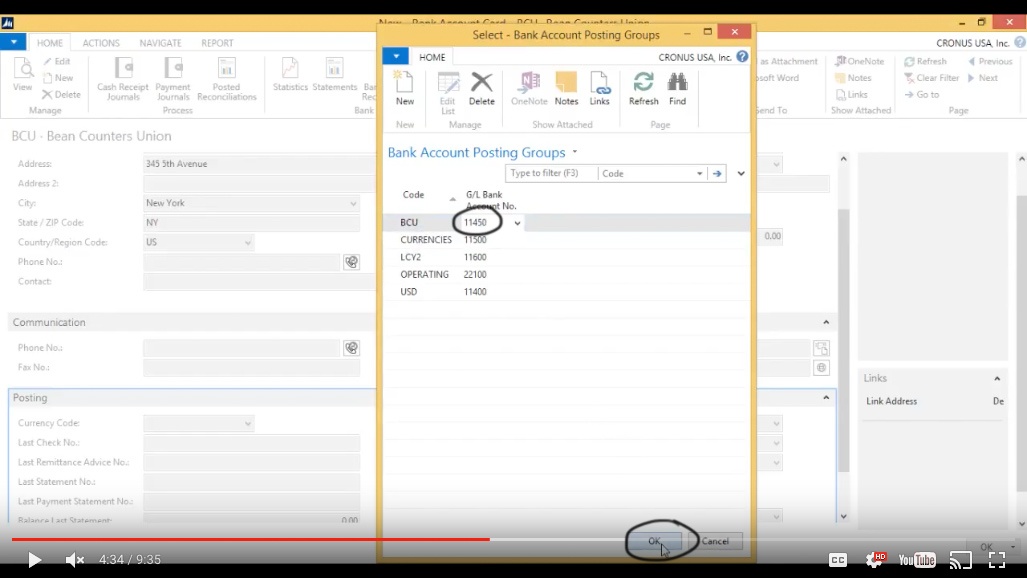Open Cash Receipt Journals
Viewport: 1027px width, 578px height.
click(x=122, y=79)
